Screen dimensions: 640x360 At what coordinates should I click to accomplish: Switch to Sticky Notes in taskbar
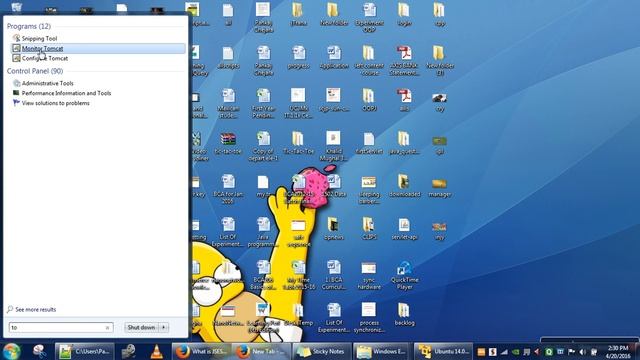click(x=322, y=351)
